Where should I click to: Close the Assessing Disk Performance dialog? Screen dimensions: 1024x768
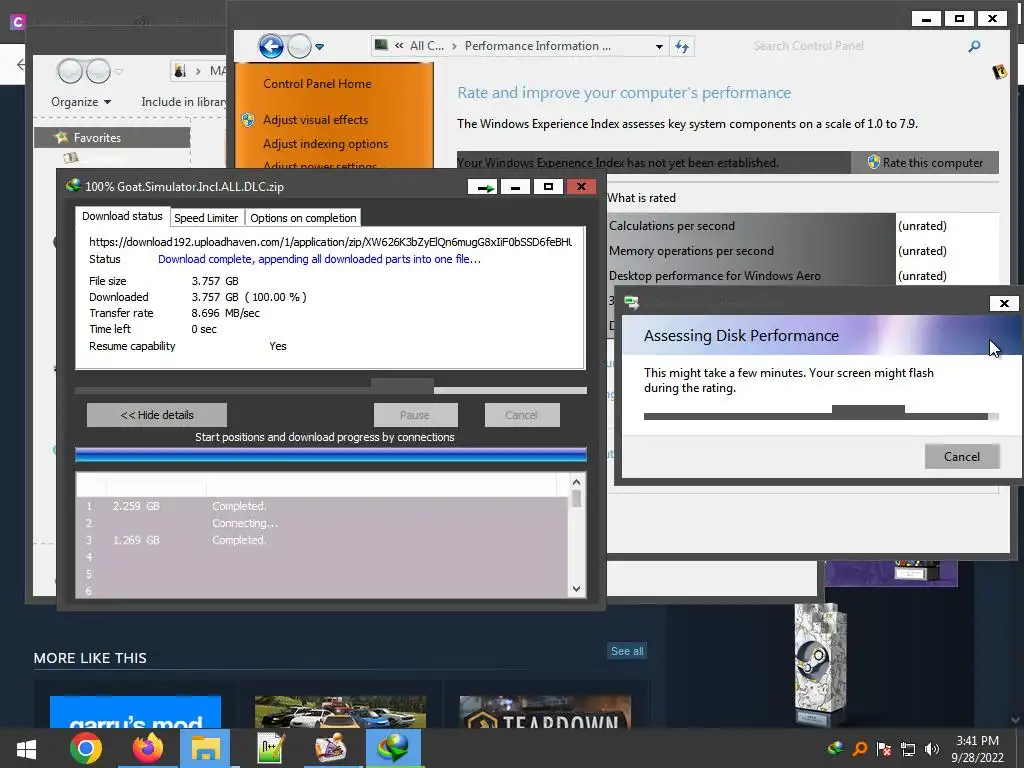click(x=1004, y=303)
